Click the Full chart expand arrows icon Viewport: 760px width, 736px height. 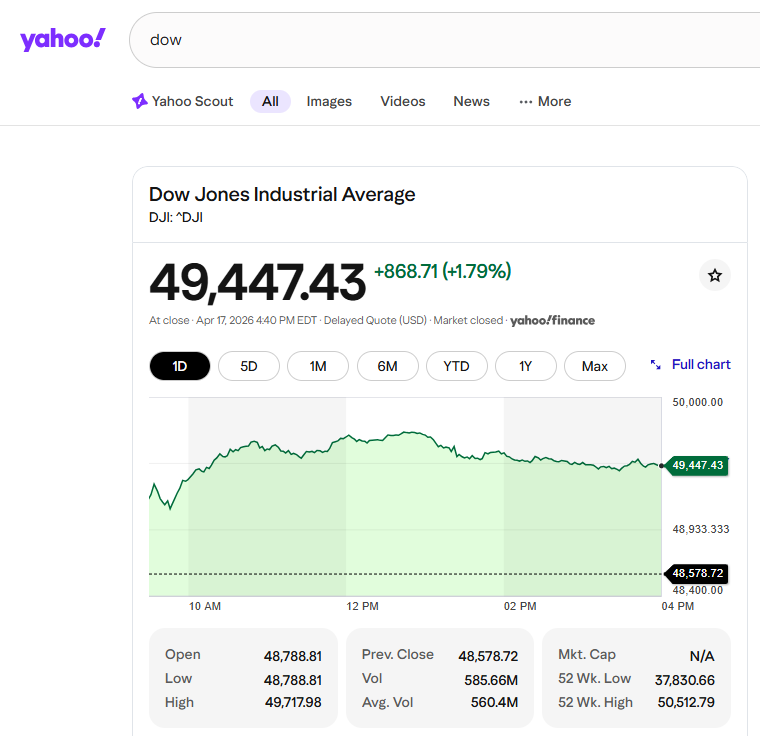(656, 365)
